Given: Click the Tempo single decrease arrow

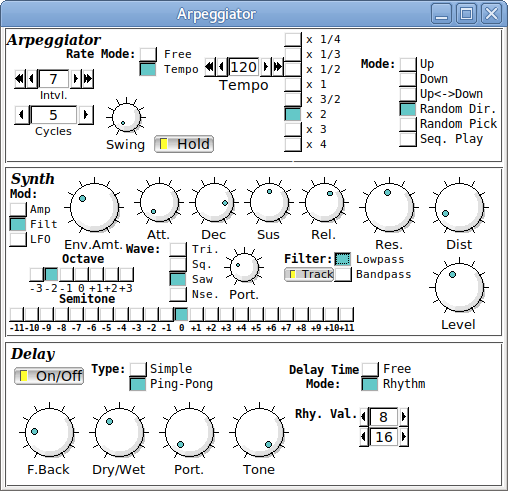Looking at the screenshot, I should (222, 67).
